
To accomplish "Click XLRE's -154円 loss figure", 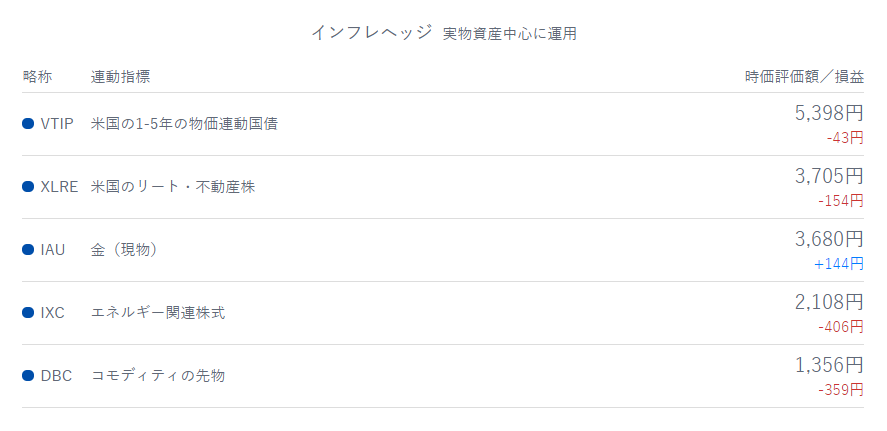I will pyautogui.click(x=840, y=201).
